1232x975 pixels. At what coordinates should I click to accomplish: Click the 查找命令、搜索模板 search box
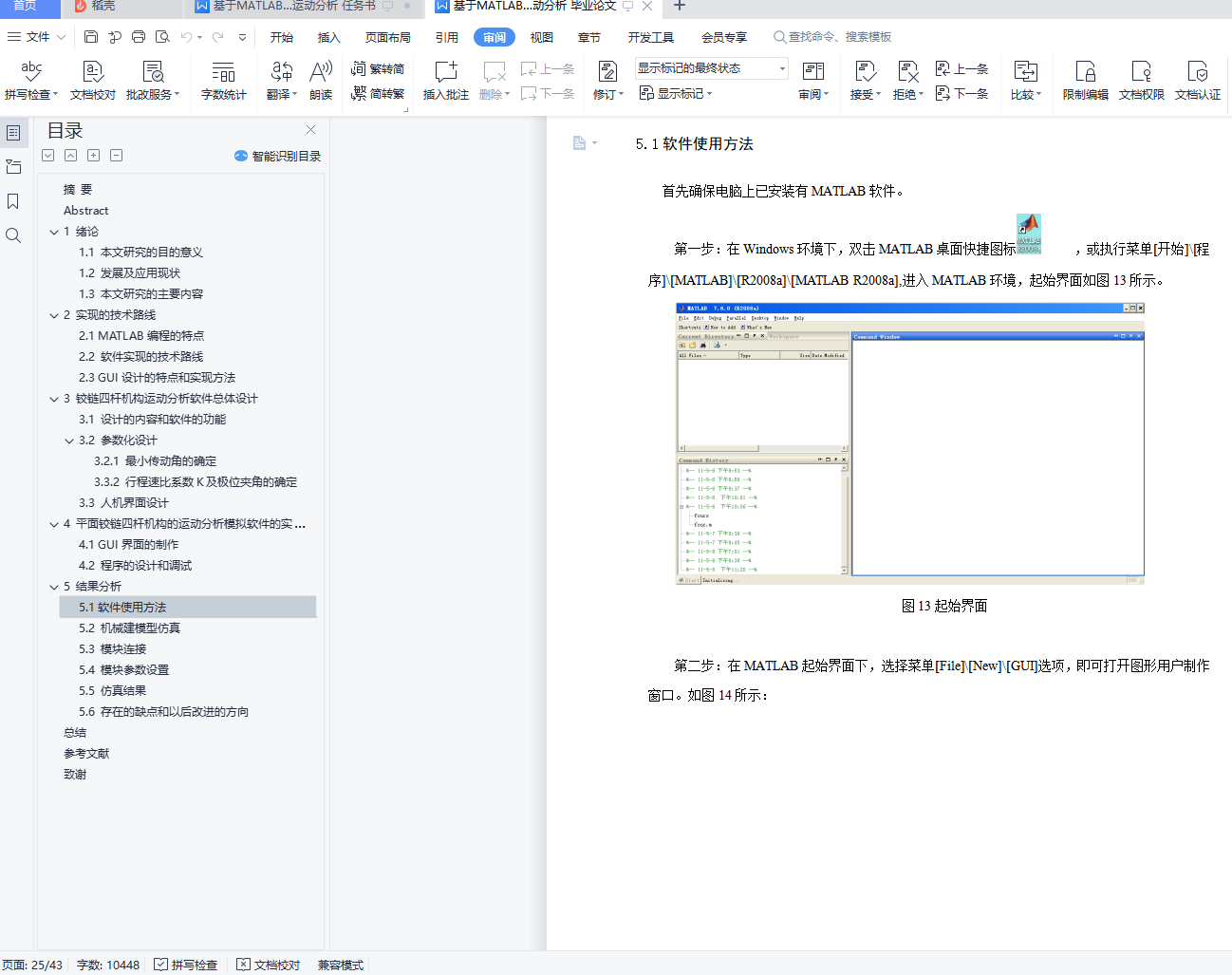point(832,37)
